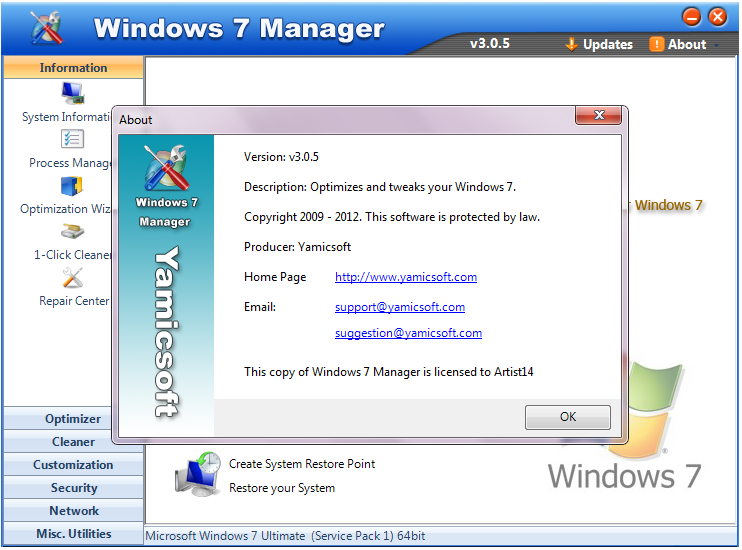Click the licensed to Artist14 text

tap(389, 372)
